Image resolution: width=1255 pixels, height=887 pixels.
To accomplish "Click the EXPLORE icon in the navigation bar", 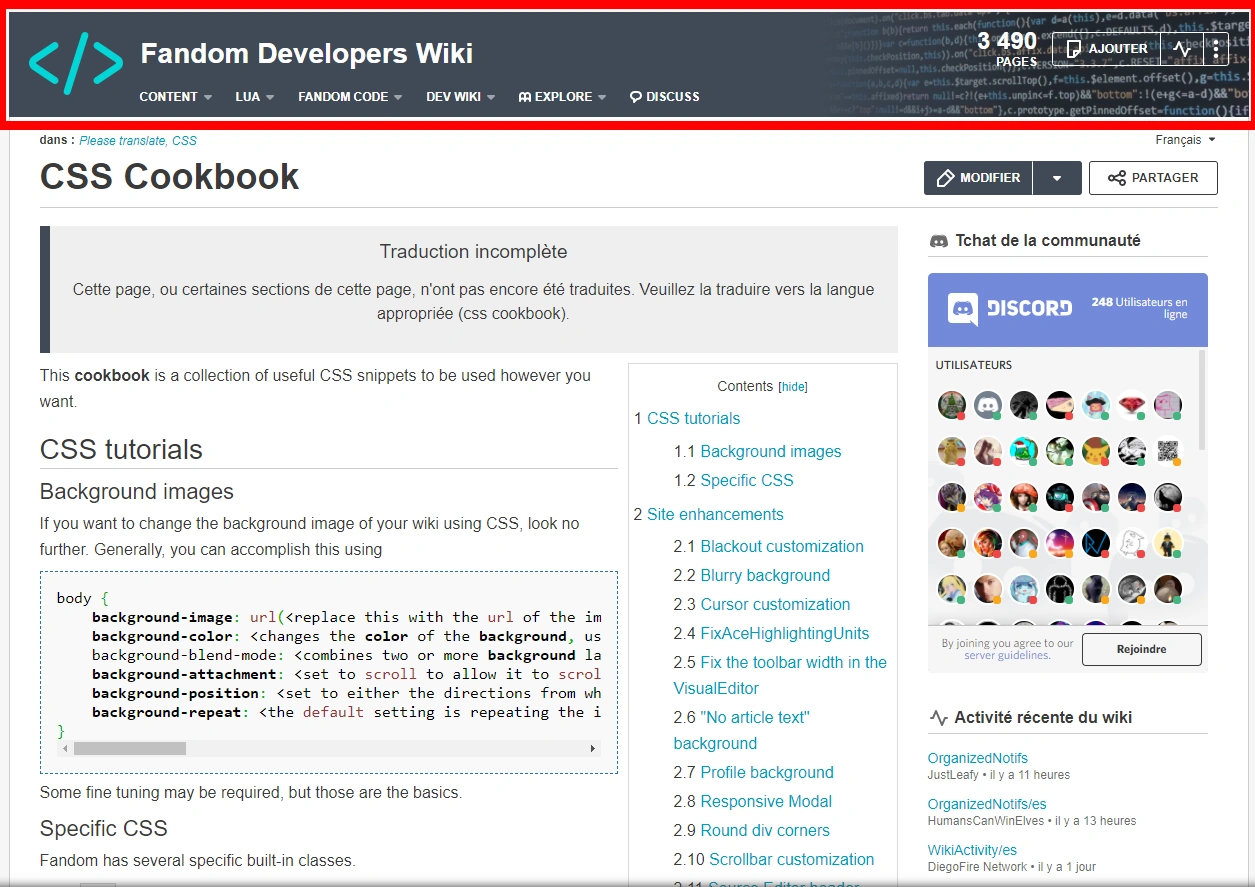I will point(524,96).
